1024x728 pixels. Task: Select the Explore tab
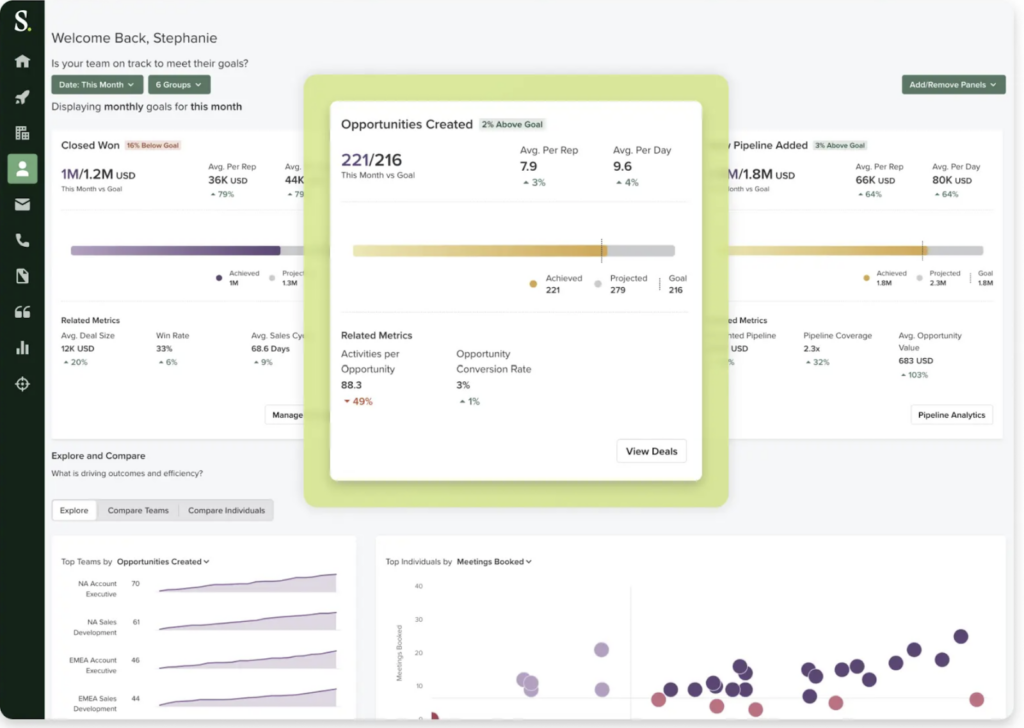click(74, 511)
